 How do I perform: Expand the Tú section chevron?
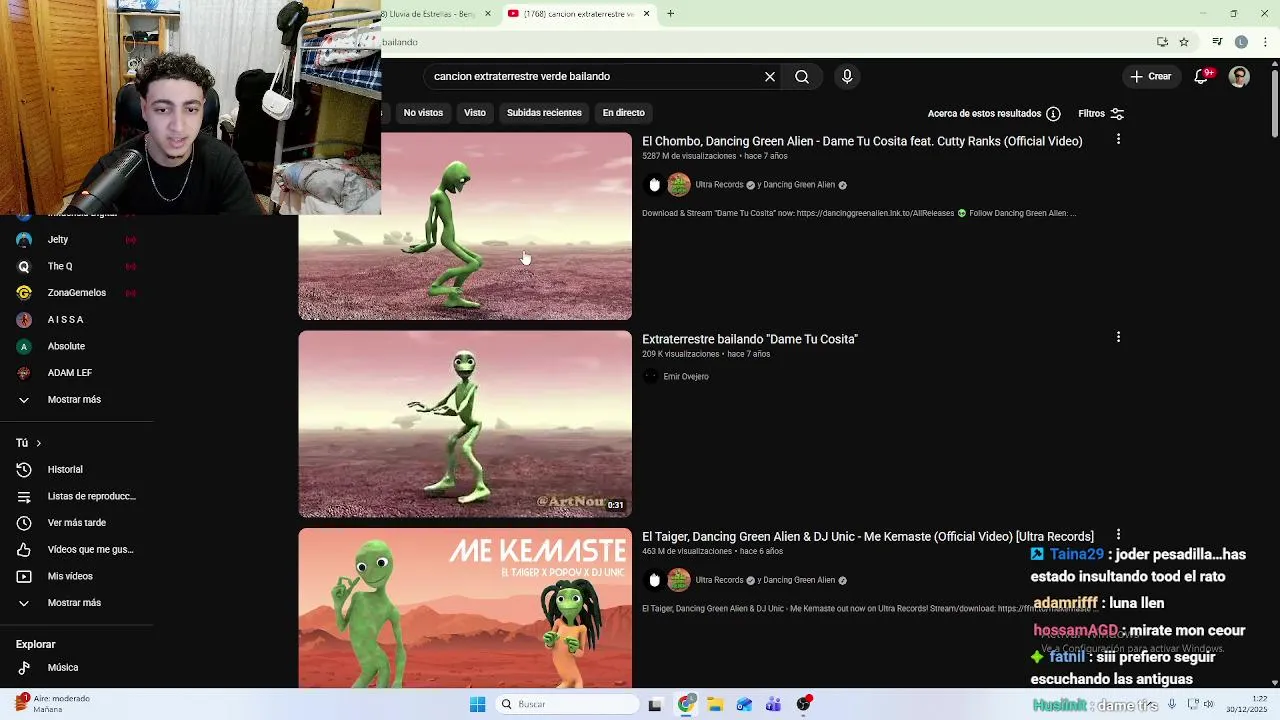38,443
